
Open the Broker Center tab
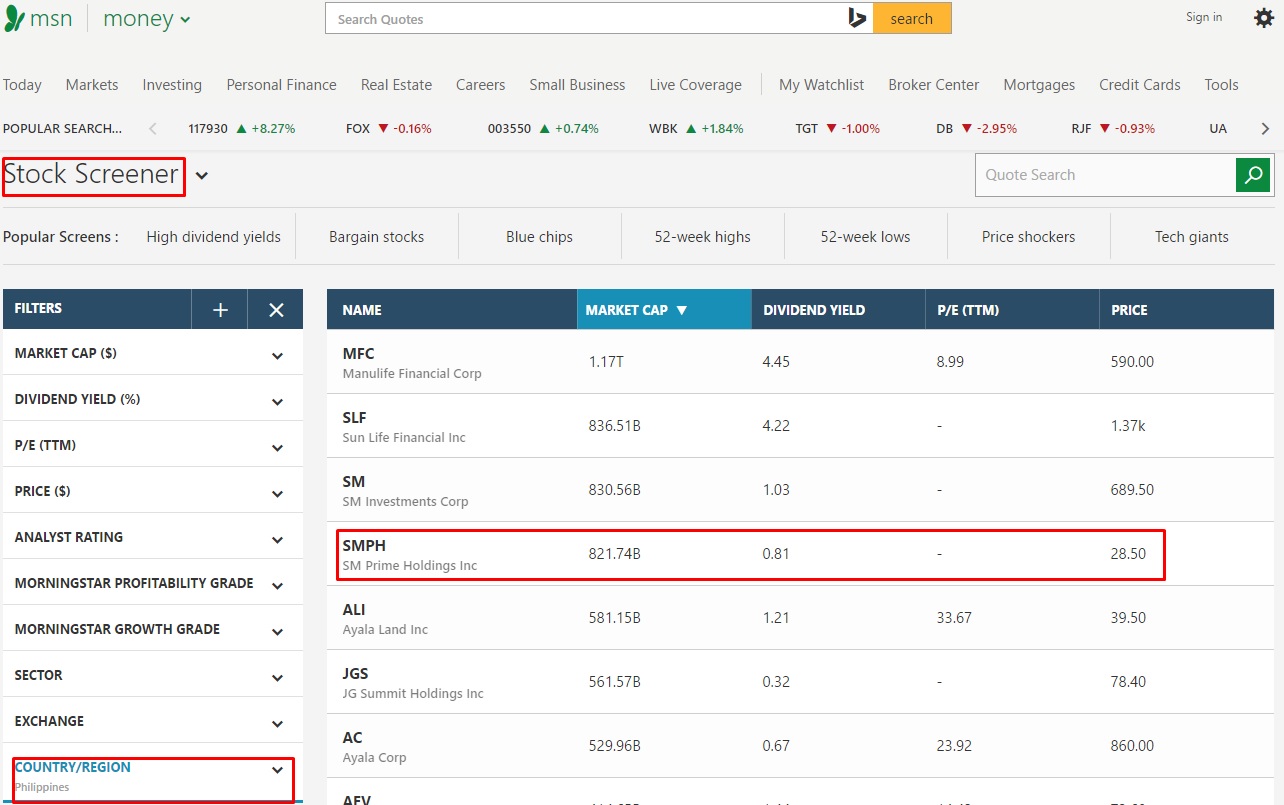[934, 85]
